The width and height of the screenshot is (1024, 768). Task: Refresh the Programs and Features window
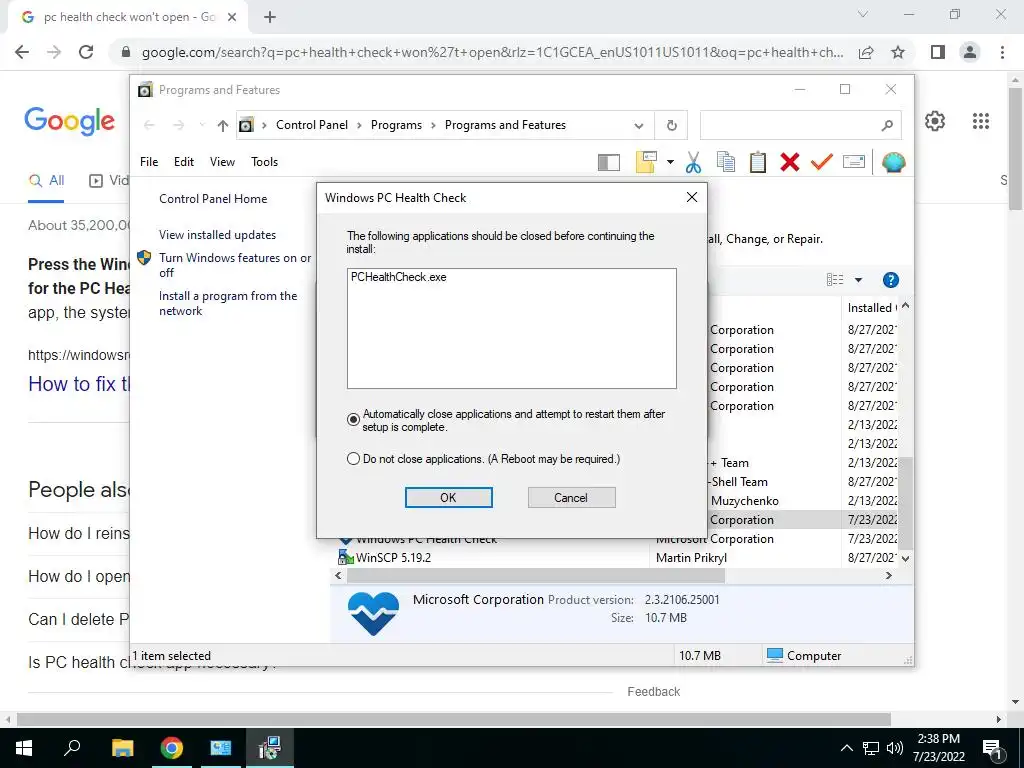coord(671,125)
